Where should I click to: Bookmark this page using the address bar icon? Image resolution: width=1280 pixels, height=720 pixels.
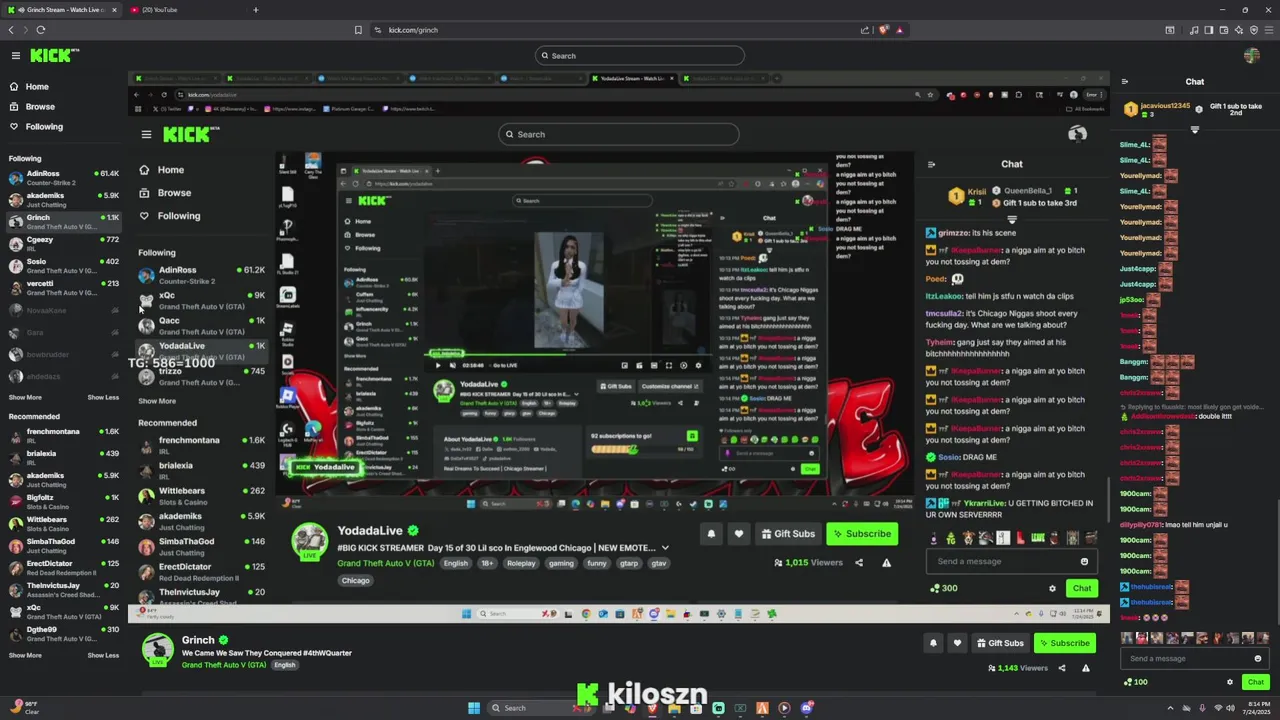pos(358,30)
